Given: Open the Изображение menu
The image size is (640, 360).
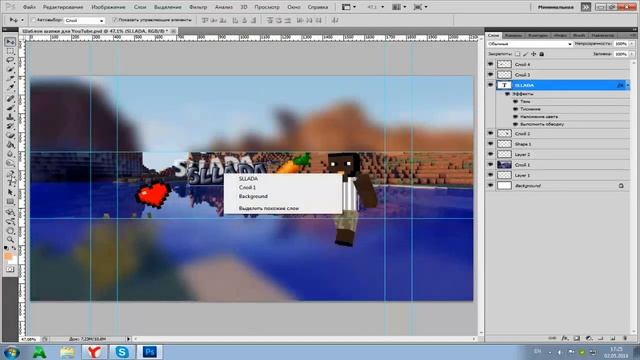Looking at the screenshot, I should point(108,7).
